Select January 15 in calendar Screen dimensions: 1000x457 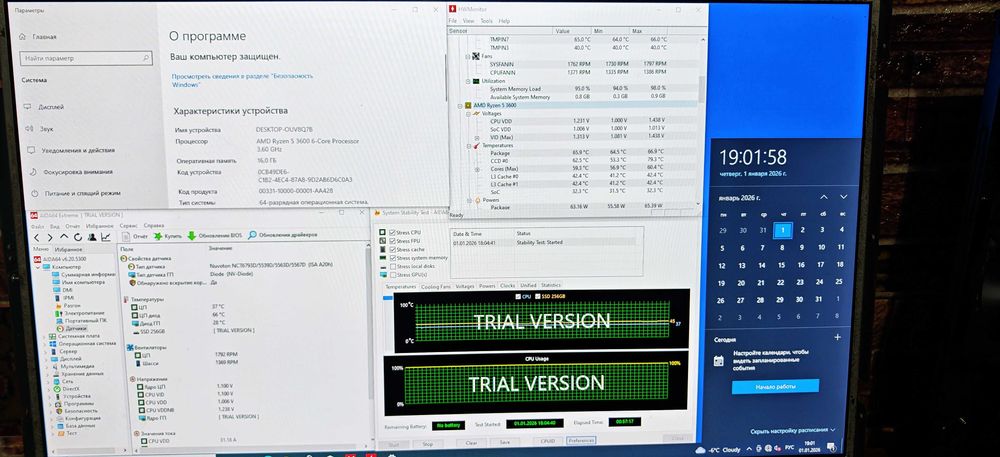click(x=781, y=265)
